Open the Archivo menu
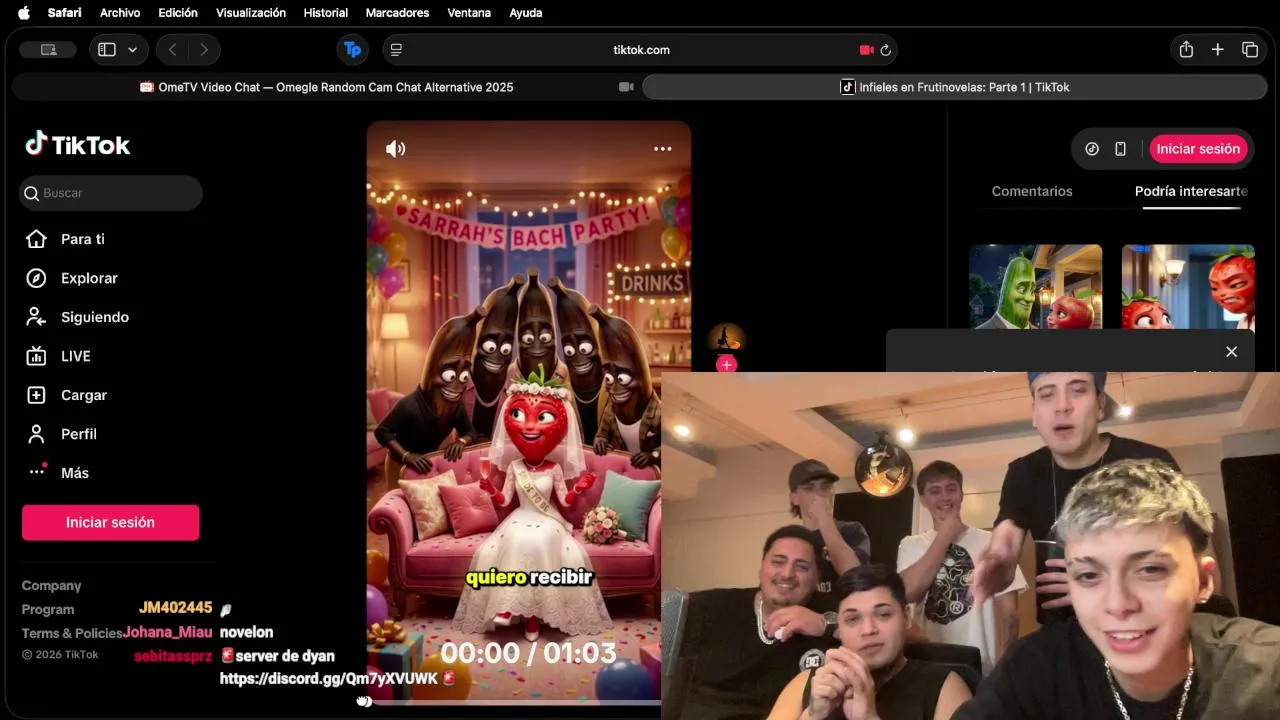 coord(120,13)
